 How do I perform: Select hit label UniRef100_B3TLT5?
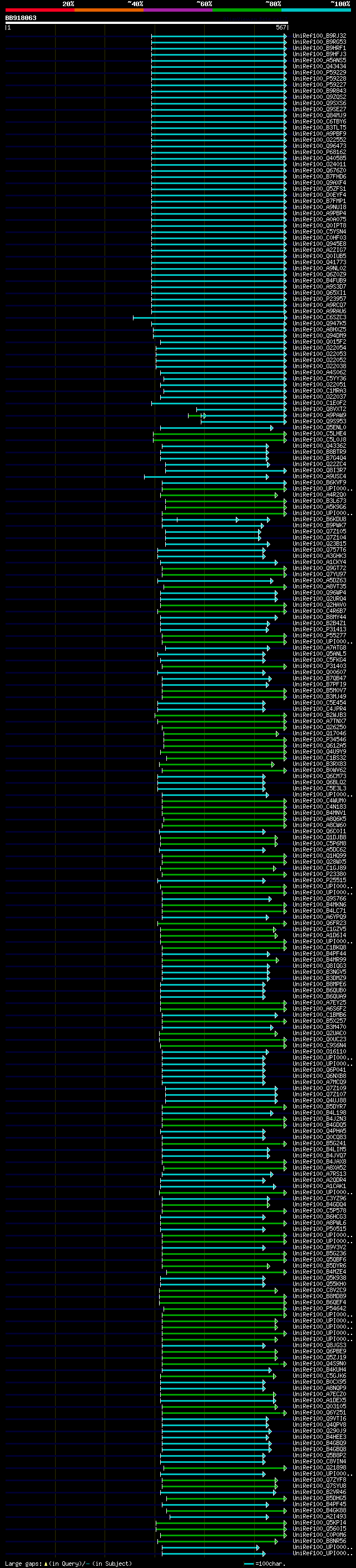(319, 127)
